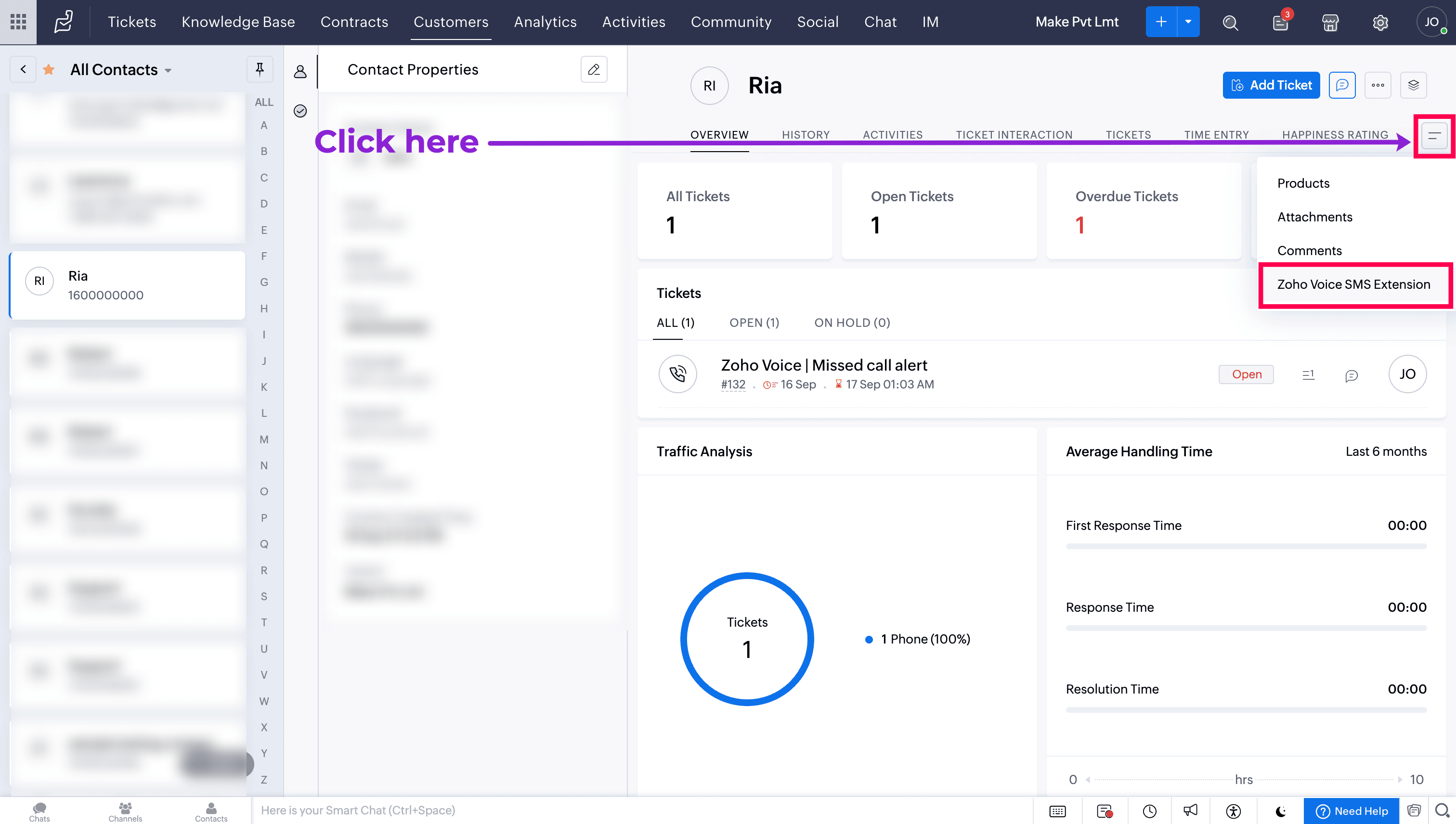The image size is (1456, 824).
Task: Select Zoho Voice SMS Extension menu item
Action: click(1353, 284)
